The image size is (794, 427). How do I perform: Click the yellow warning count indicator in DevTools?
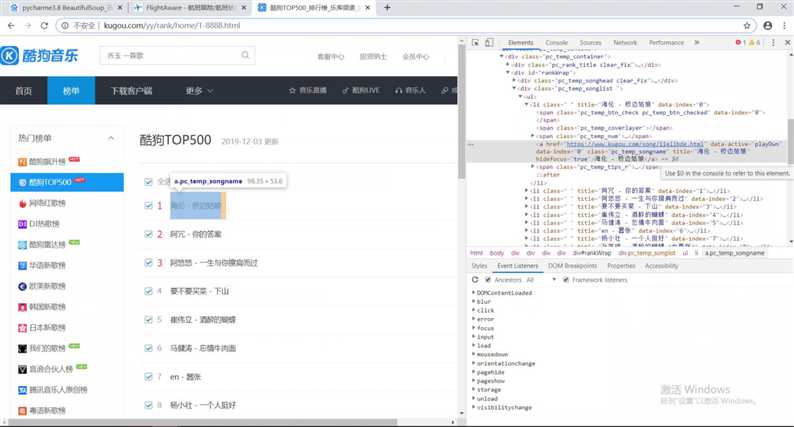click(754, 43)
